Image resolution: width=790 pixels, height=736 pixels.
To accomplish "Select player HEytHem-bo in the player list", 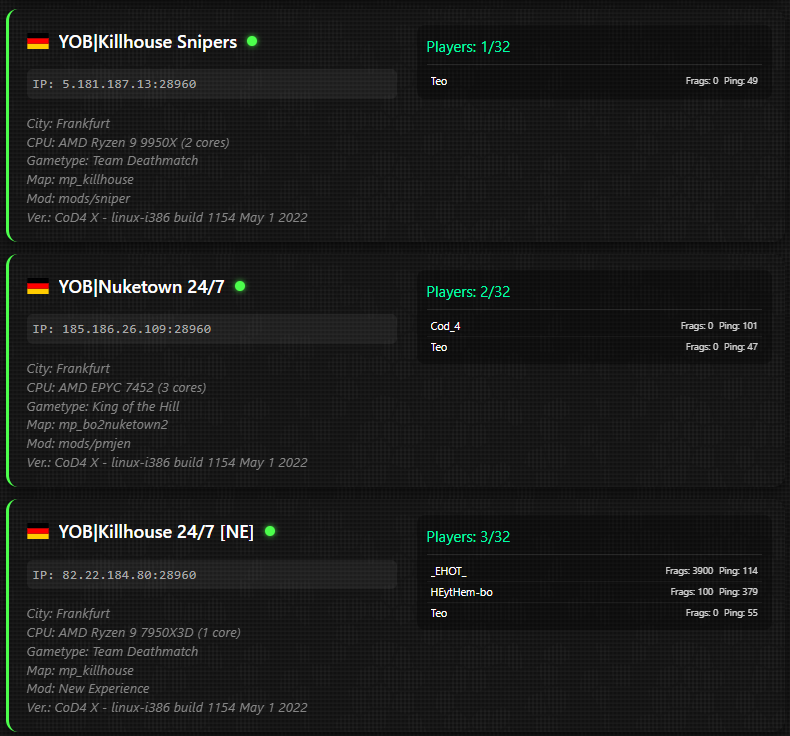I will coord(461,592).
